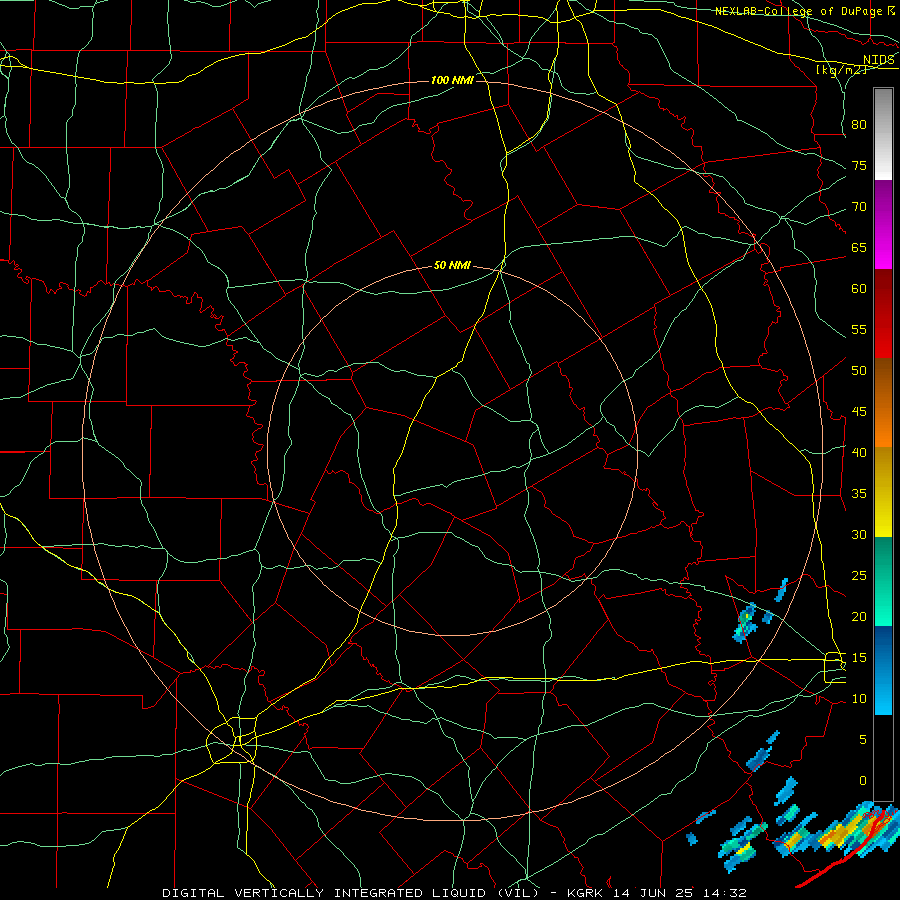Click the NIDS product label
Image resolution: width=900 pixels, height=900 pixels.
pyautogui.click(x=879, y=60)
